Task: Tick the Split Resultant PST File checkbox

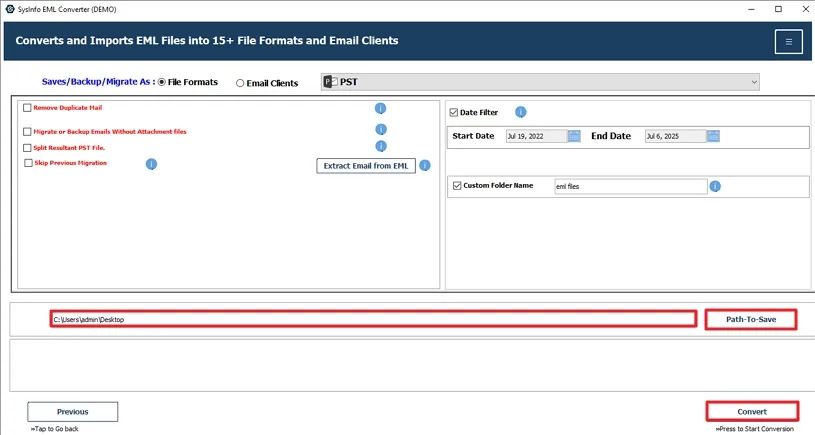Action: pyautogui.click(x=27, y=147)
